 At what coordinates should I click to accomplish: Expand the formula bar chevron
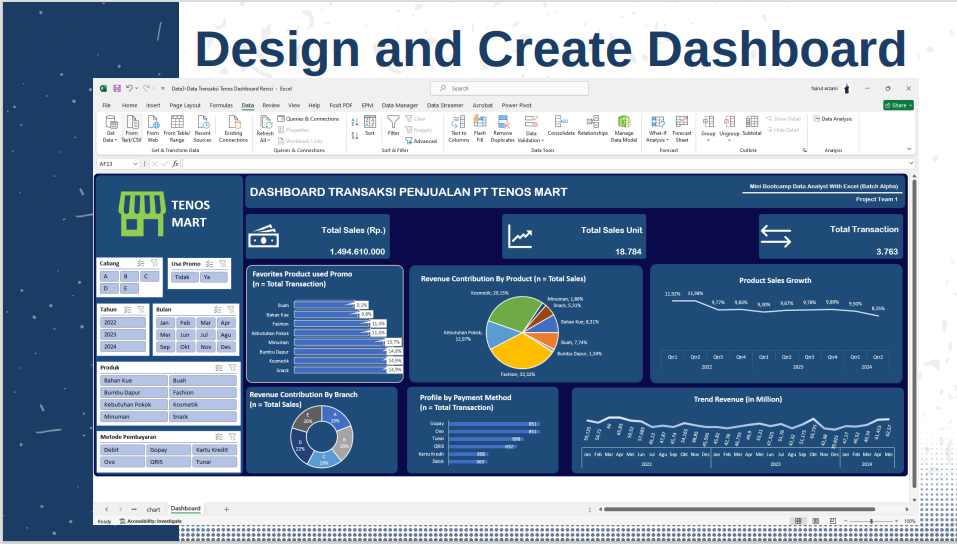pos(912,164)
